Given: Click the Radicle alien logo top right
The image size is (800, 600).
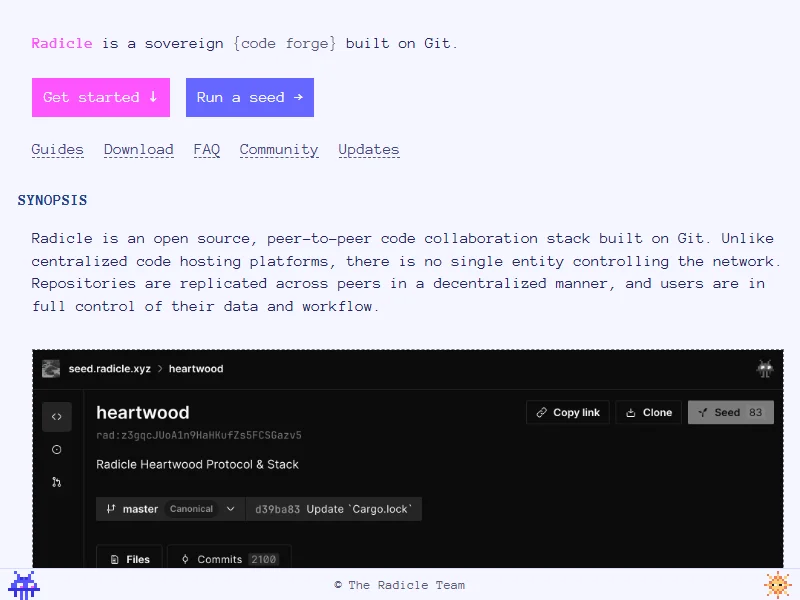Looking at the screenshot, I should (x=765, y=369).
